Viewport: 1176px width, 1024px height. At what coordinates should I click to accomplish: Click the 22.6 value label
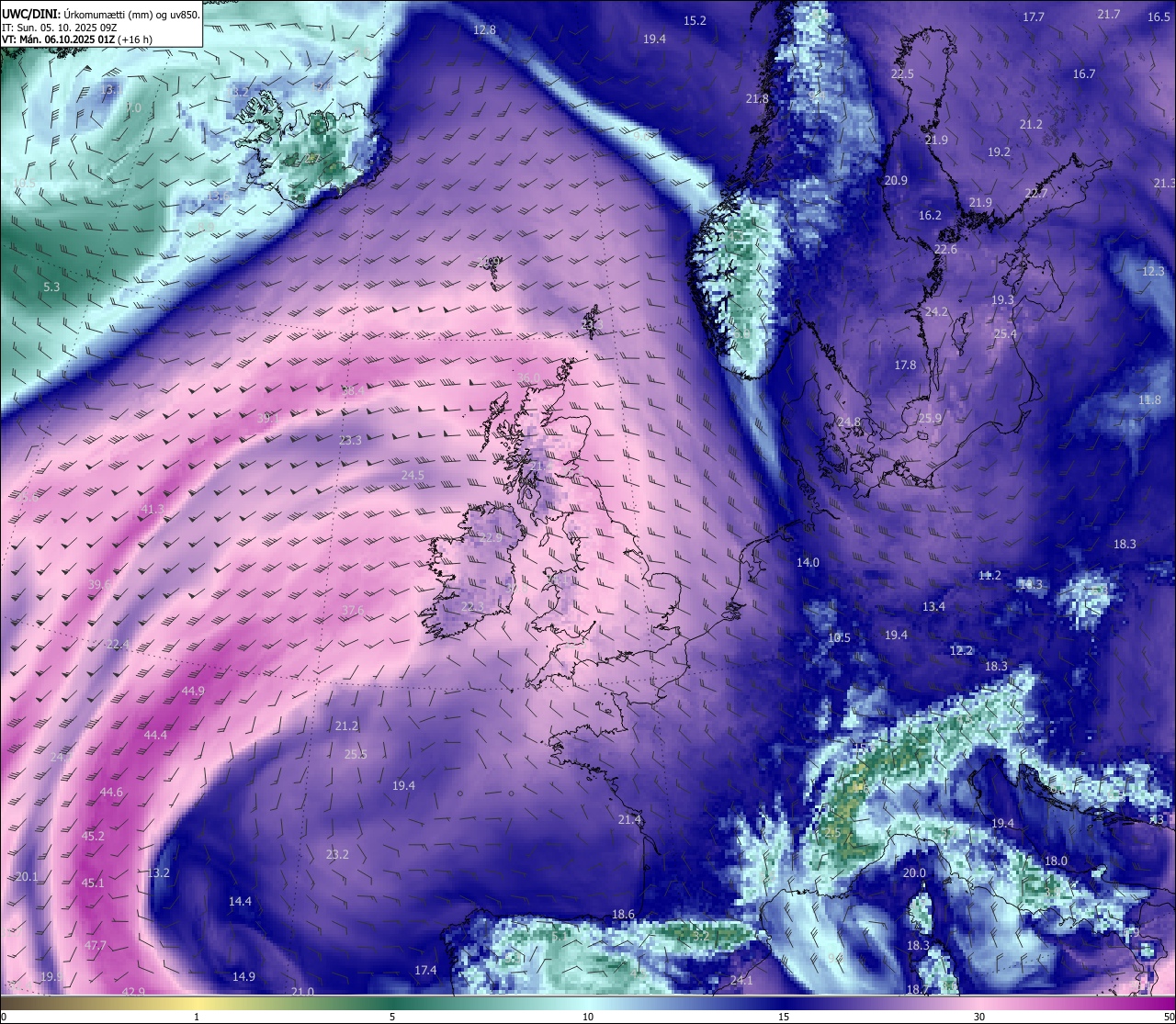tap(945, 249)
